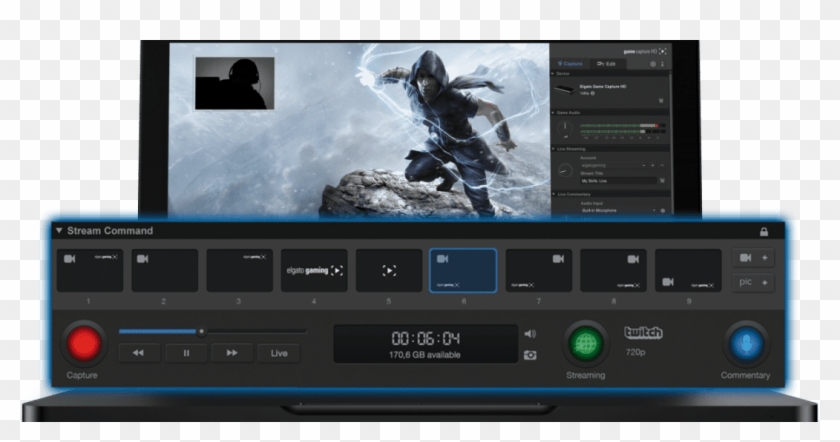Collapse the Game Audio section
Image resolution: width=840 pixels, height=442 pixels.
pyautogui.click(x=553, y=113)
